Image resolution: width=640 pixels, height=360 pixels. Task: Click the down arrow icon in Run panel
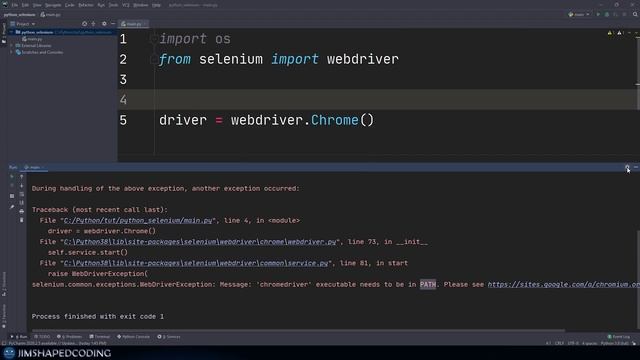point(22,186)
